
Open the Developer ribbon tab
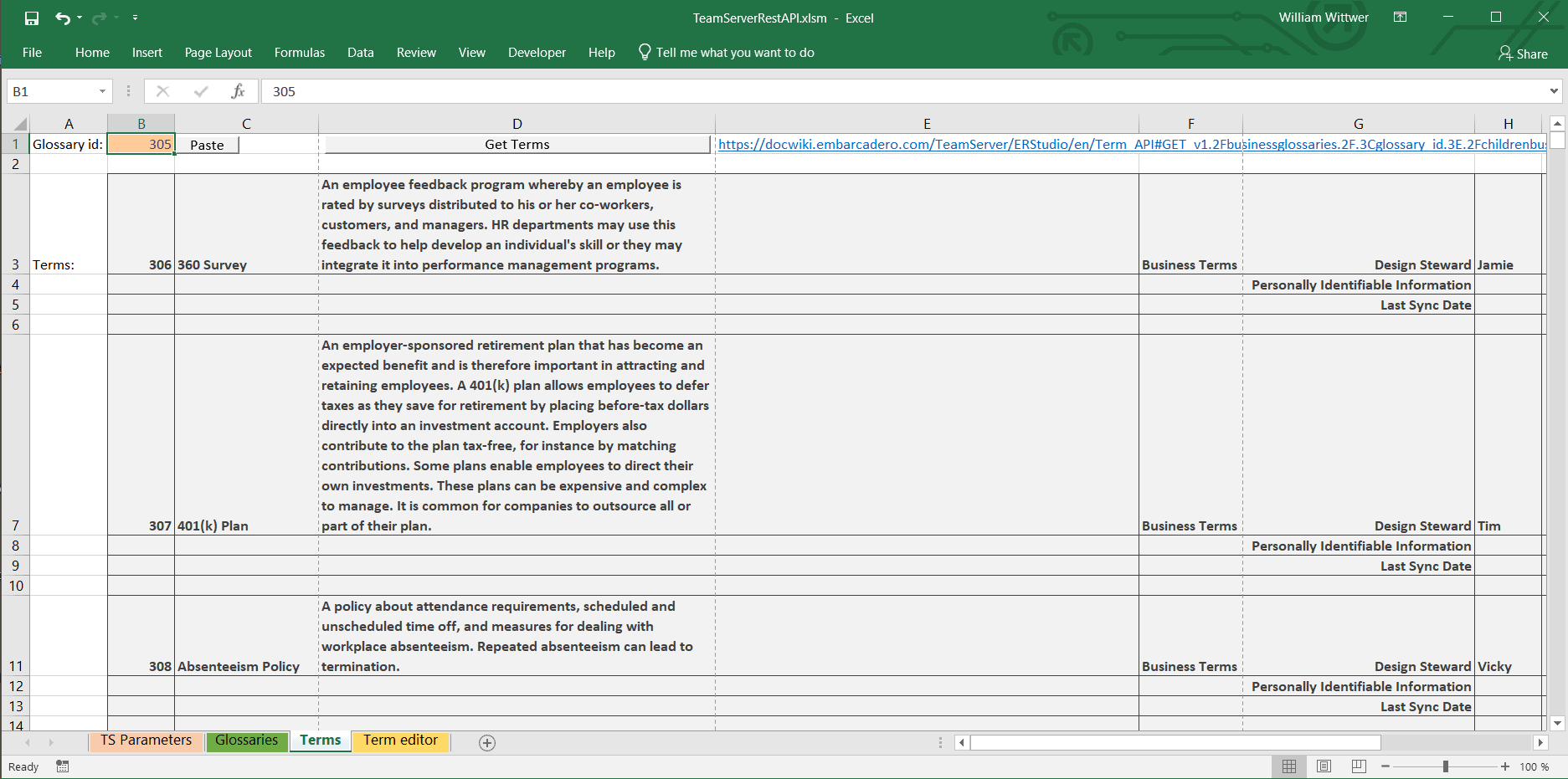tap(537, 53)
